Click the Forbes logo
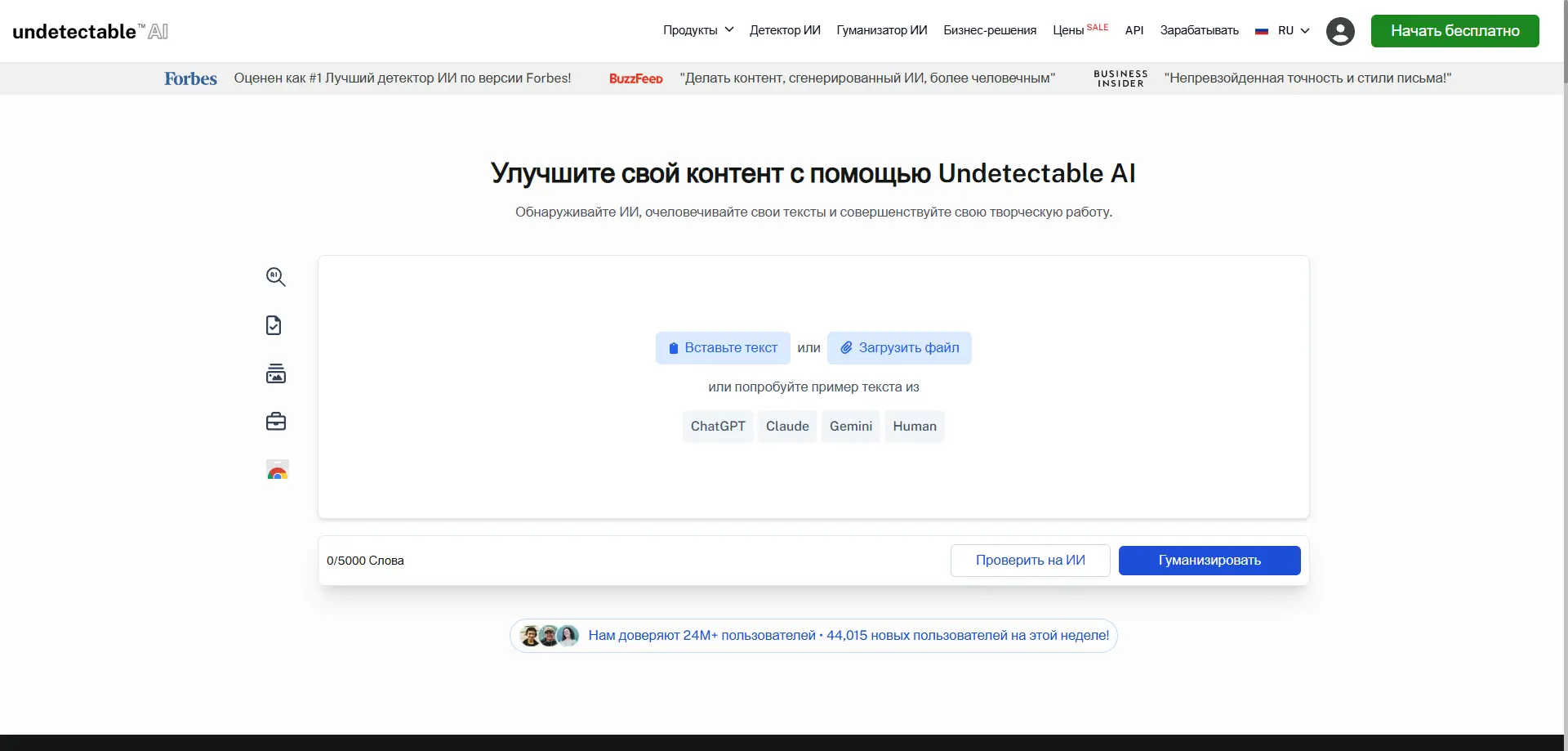Viewport: 1568px width, 751px height. (x=190, y=78)
